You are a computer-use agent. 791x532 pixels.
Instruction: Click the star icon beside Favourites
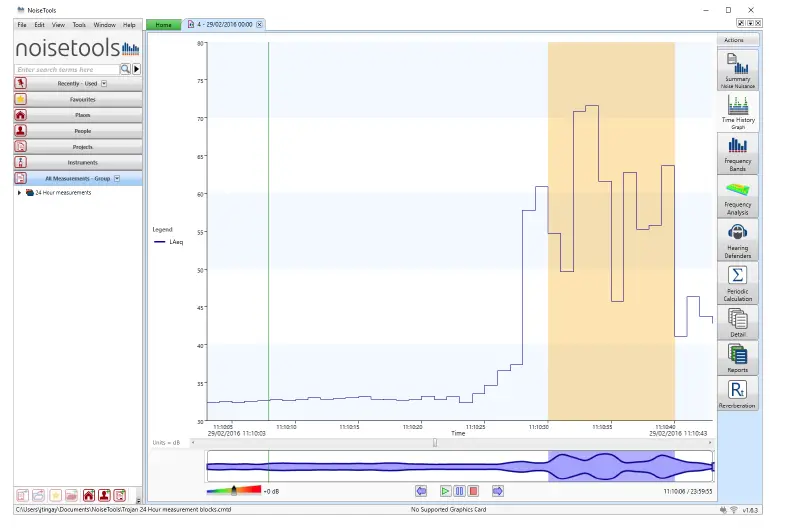coord(21,99)
